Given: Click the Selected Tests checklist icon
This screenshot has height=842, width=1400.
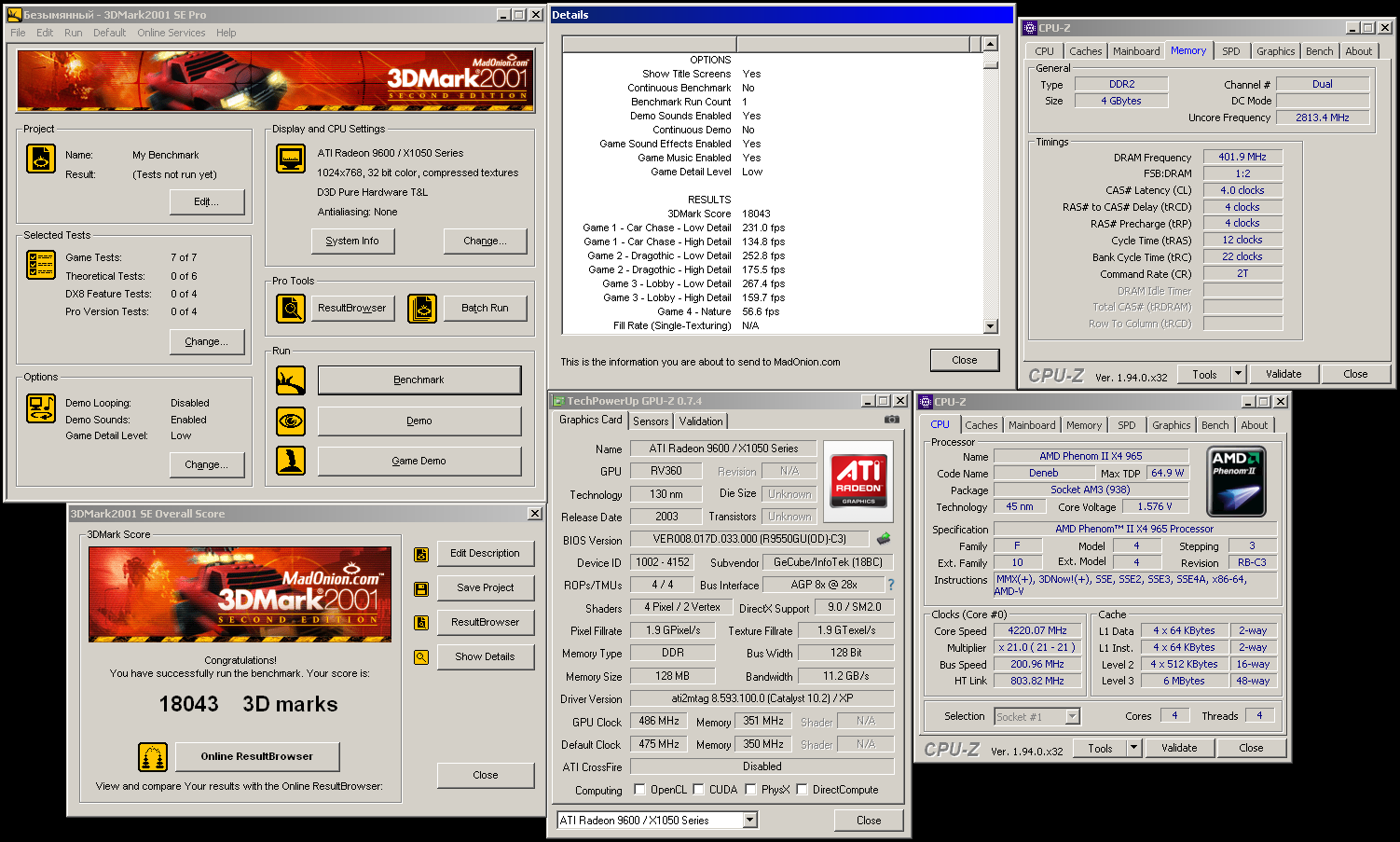Looking at the screenshot, I should [x=41, y=265].
